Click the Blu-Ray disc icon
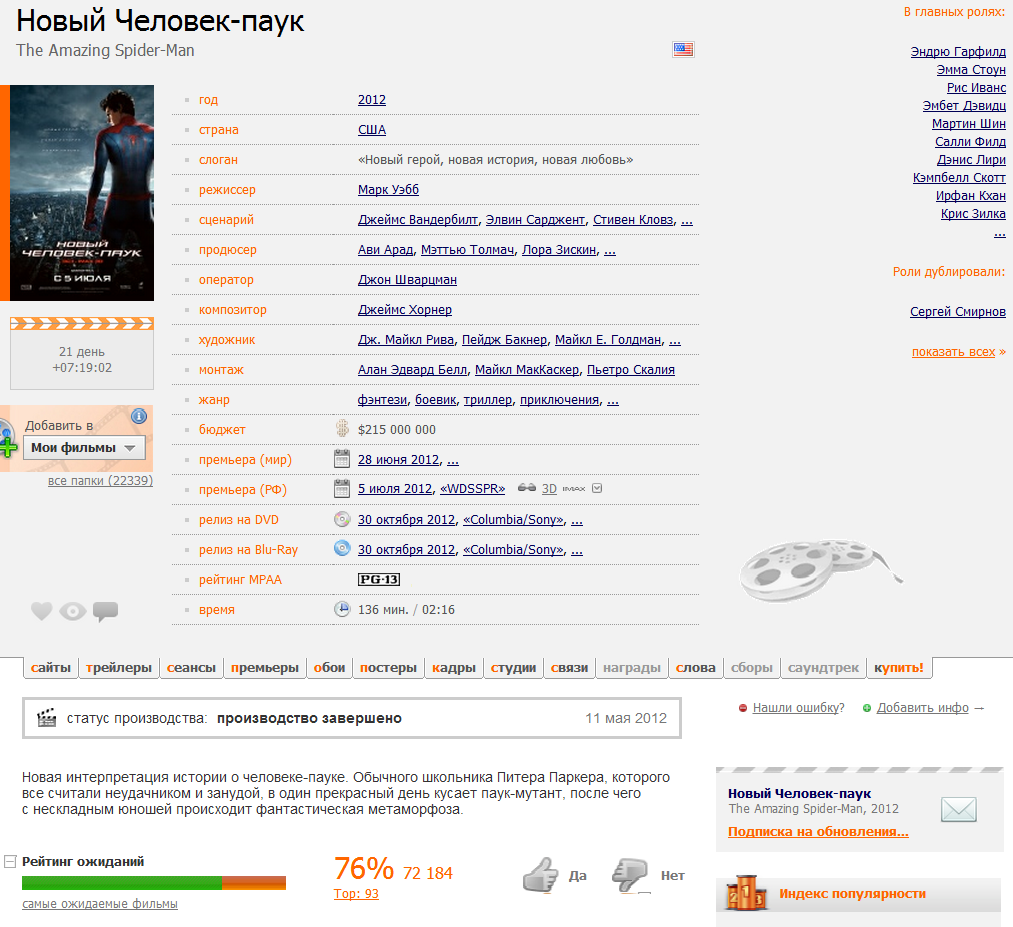The image size is (1013, 927). click(x=342, y=548)
